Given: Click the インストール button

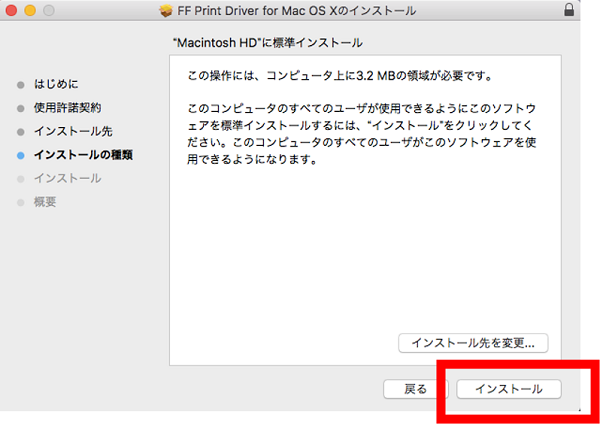Looking at the screenshot, I should [508, 389].
